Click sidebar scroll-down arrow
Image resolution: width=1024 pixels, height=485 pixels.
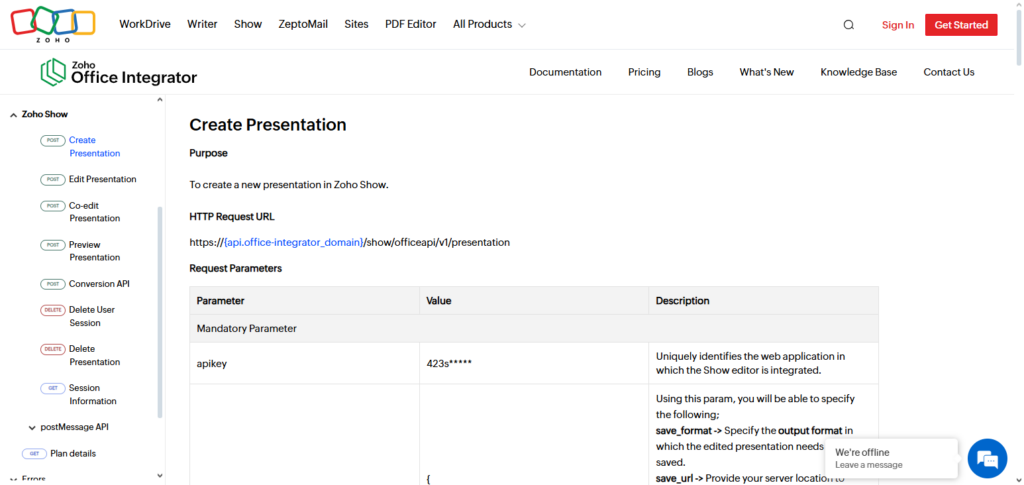point(160,477)
